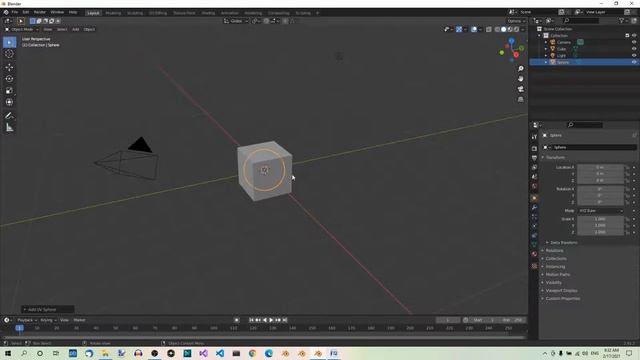The width and height of the screenshot is (640, 360).
Task: Select the Annotate tool
Action: pyautogui.click(x=9, y=116)
